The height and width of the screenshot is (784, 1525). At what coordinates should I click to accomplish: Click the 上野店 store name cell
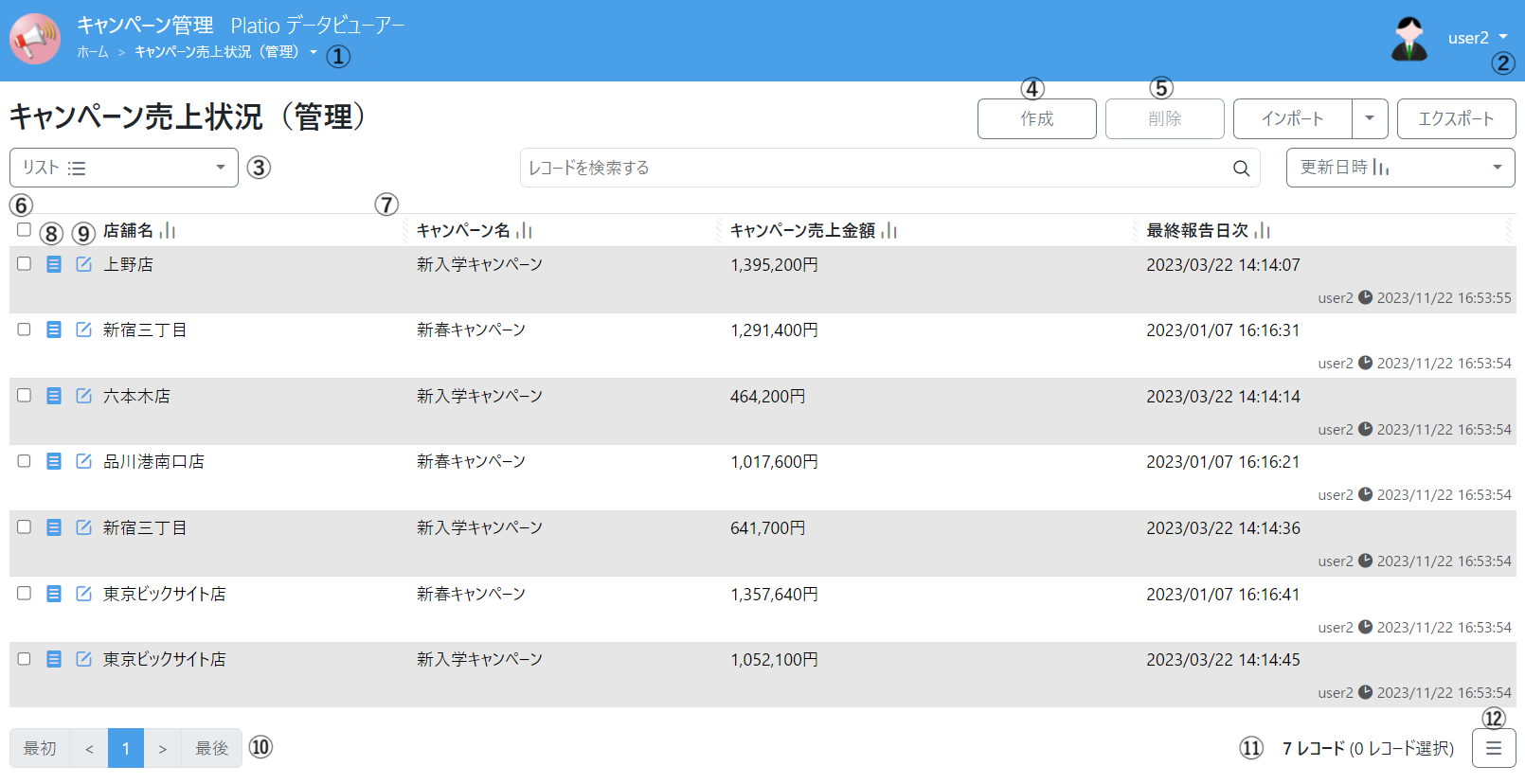tap(128, 264)
